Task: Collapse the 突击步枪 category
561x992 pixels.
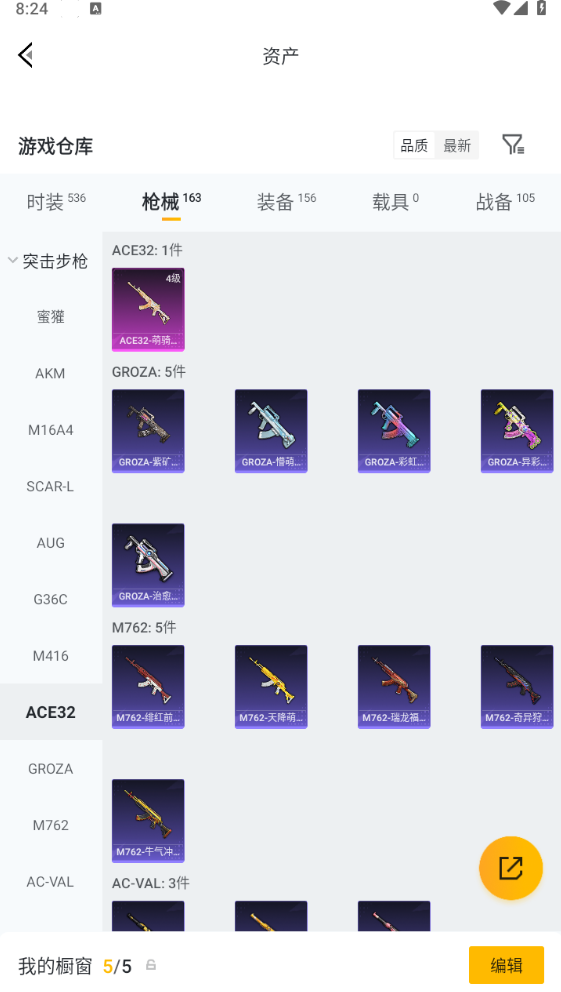Action: click(48, 261)
